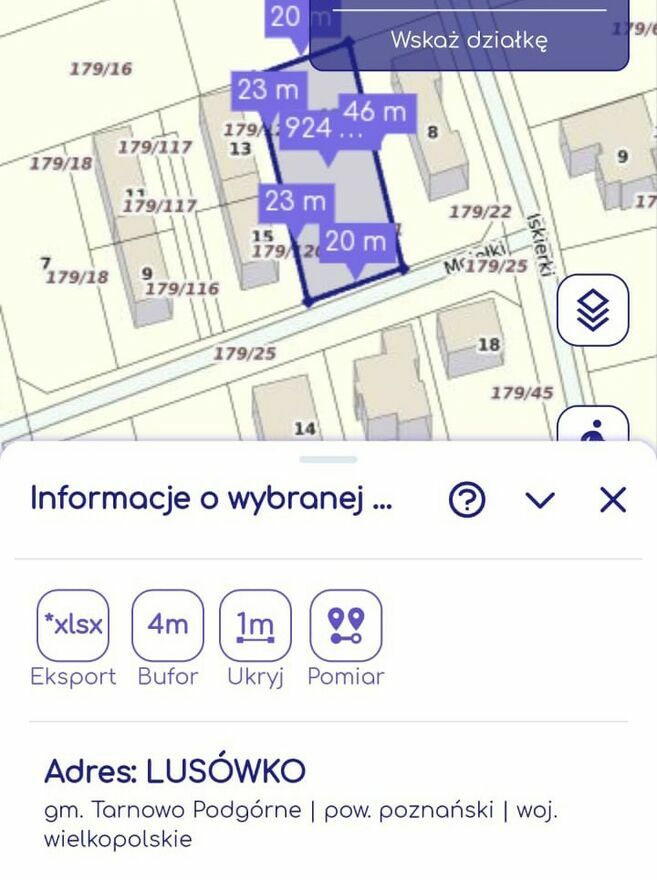The height and width of the screenshot is (880, 657).
Task: Tap the bottom sheet drag handle
Action: pos(328,459)
